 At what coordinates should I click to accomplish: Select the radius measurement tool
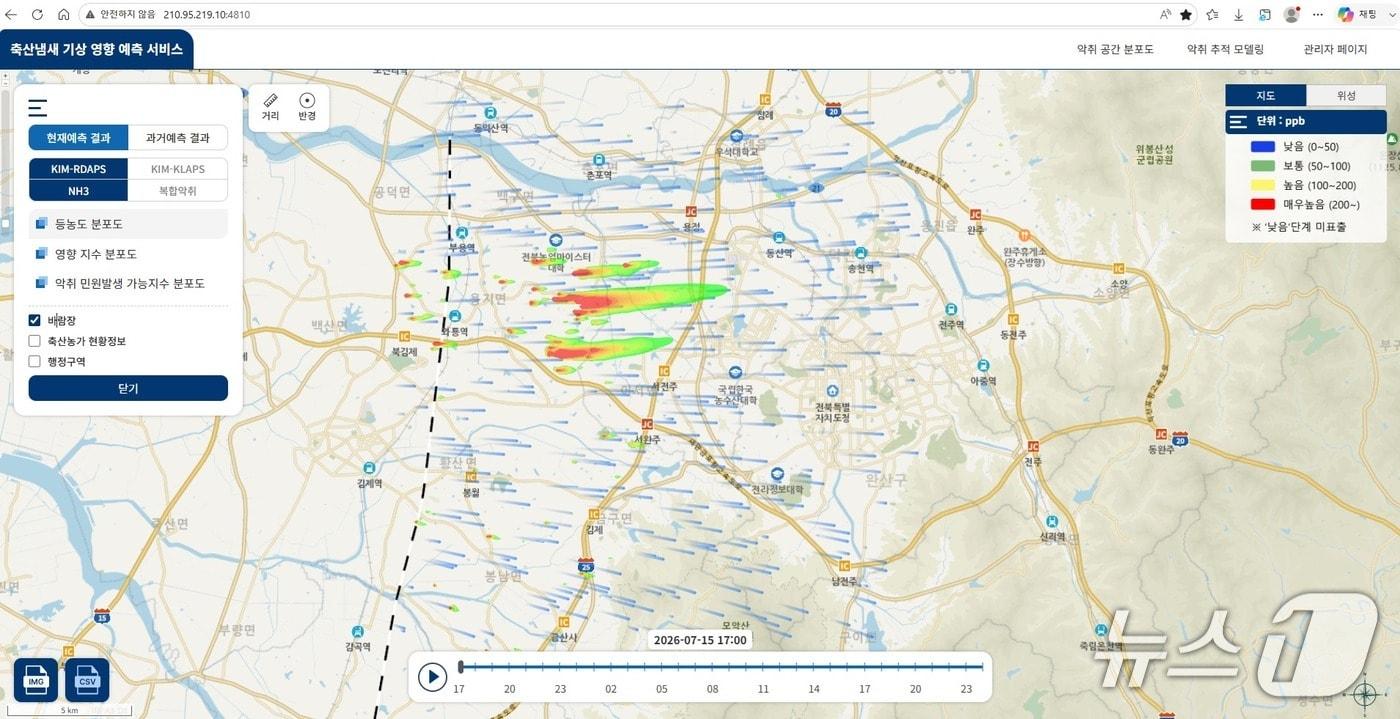307,107
